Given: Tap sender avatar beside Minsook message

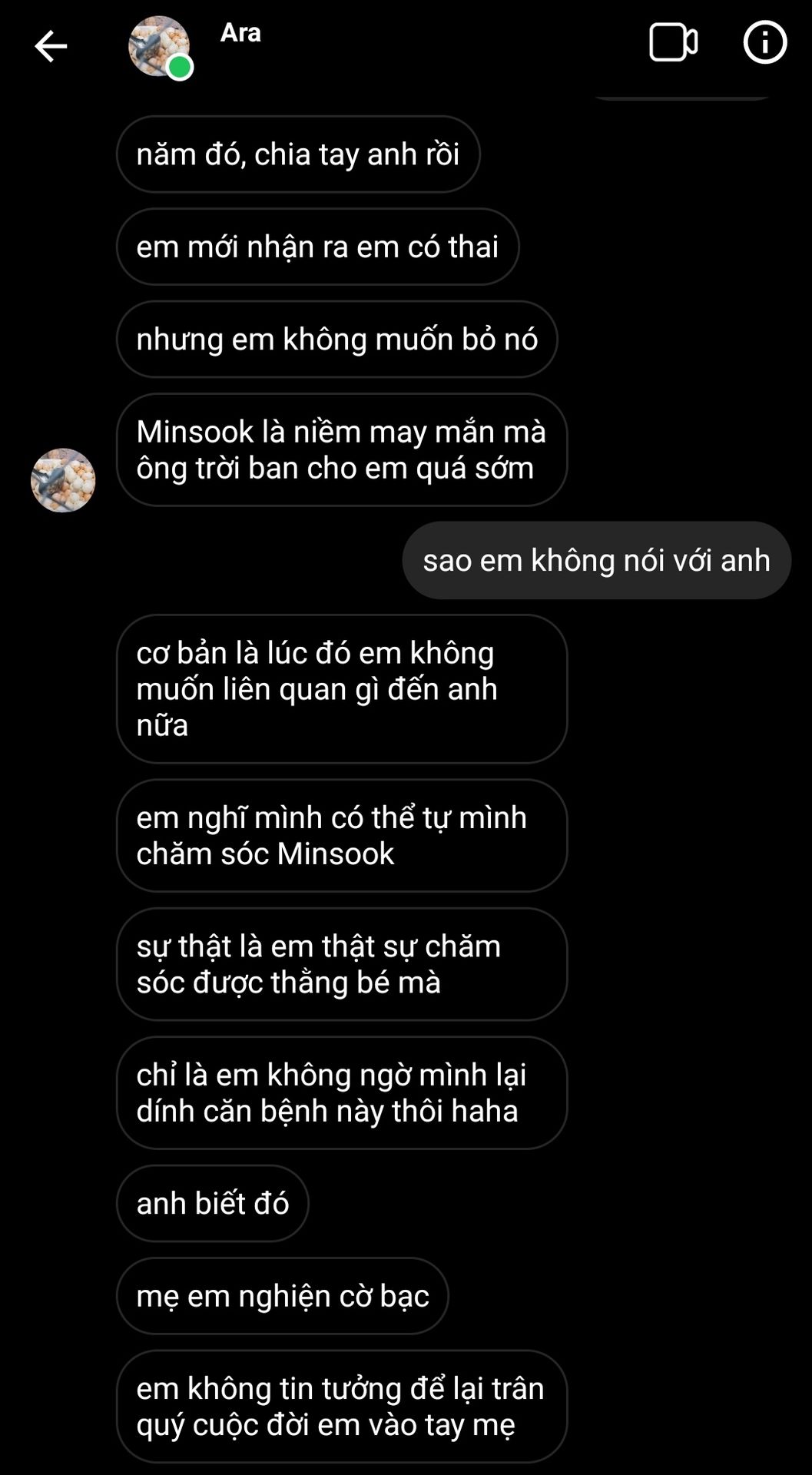Looking at the screenshot, I should pos(63,480).
